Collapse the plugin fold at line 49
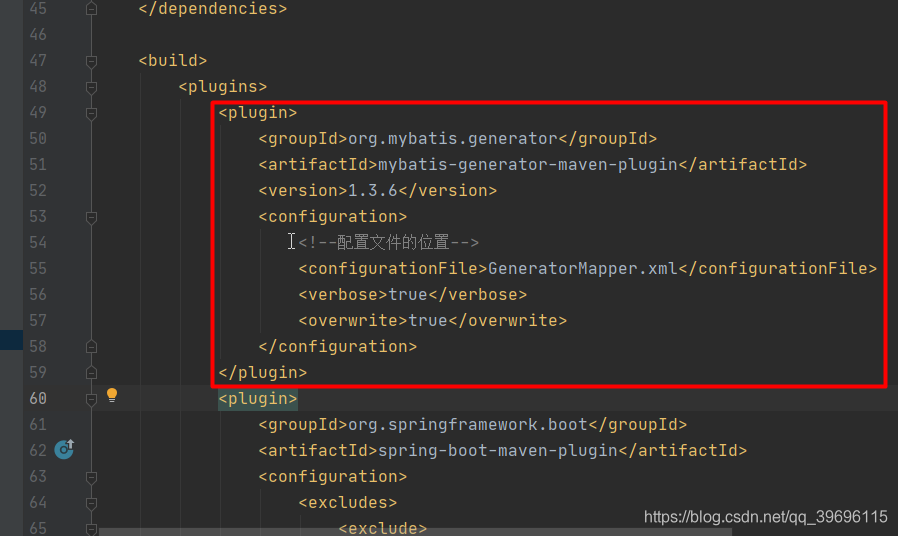 (x=91, y=113)
